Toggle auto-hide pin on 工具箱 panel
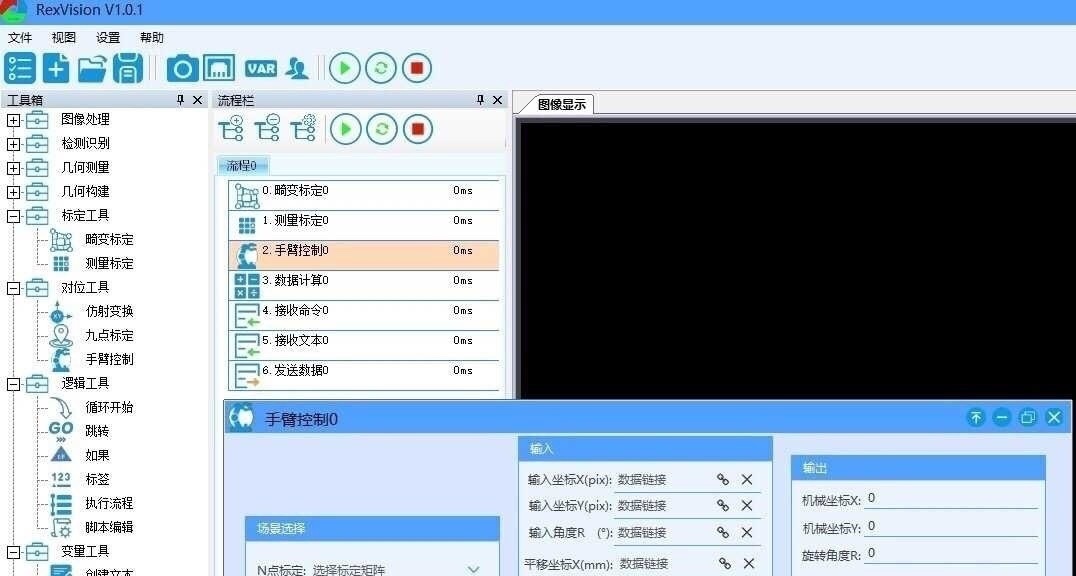The width and height of the screenshot is (1076, 576). pyautogui.click(x=180, y=100)
